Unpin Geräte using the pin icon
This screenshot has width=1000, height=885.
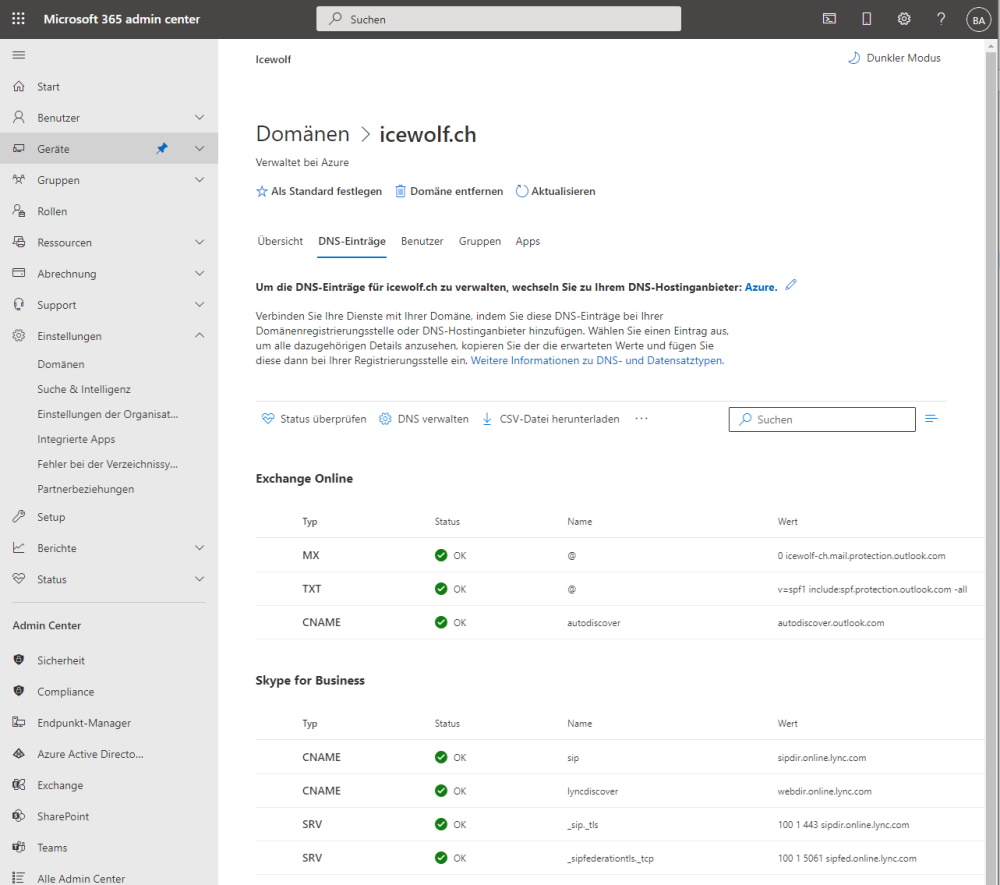tap(162, 149)
